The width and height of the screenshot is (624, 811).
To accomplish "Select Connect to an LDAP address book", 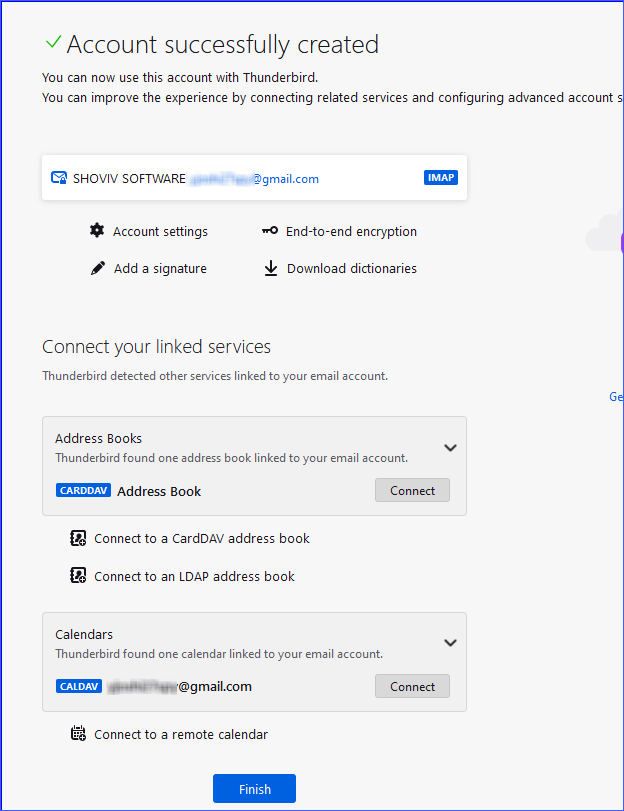I will [x=194, y=576].
